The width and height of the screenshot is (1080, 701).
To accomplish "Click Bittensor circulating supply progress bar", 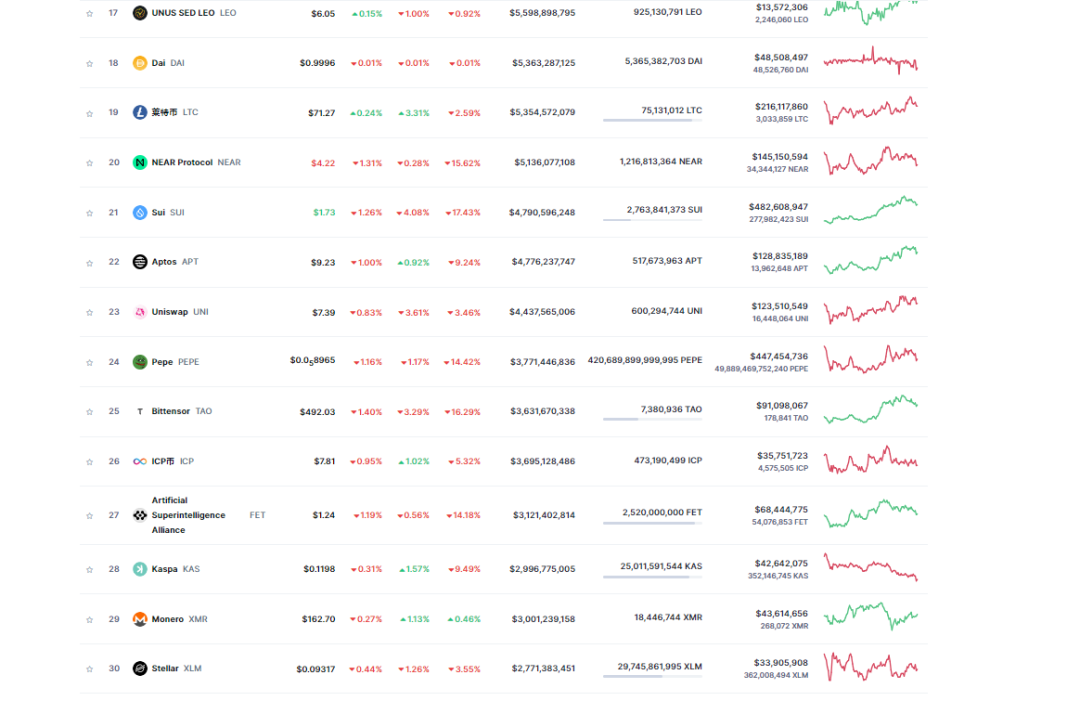I will pyautogui.click(x=652, y=419).
